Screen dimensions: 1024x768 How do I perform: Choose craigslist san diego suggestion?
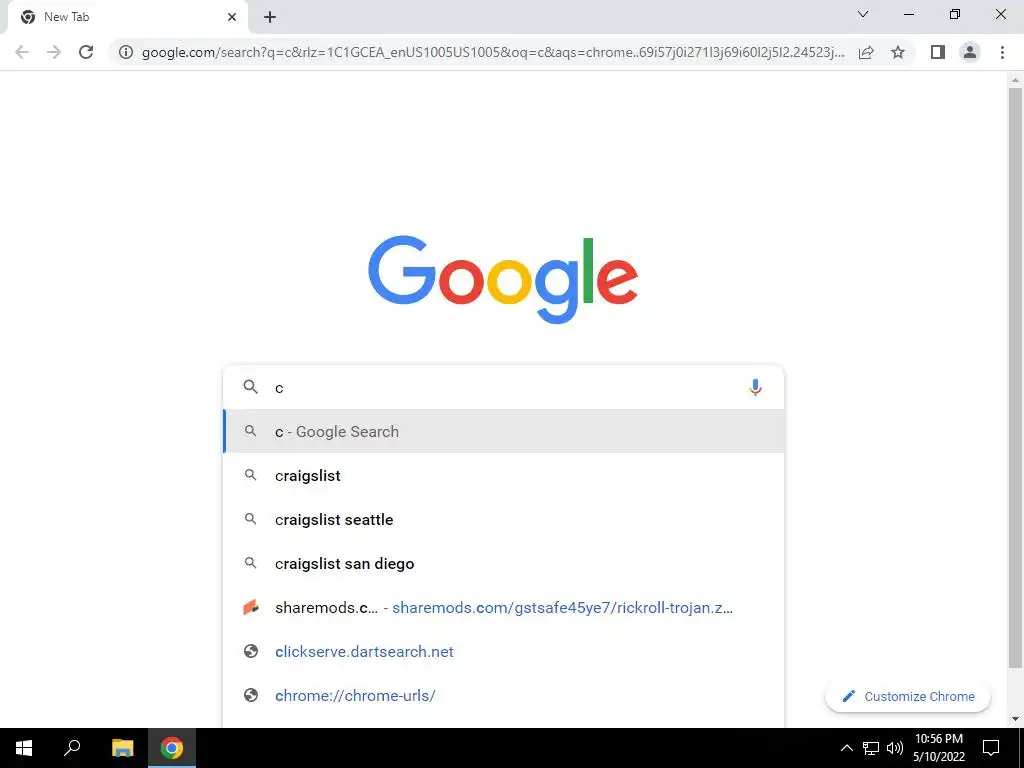504,563
